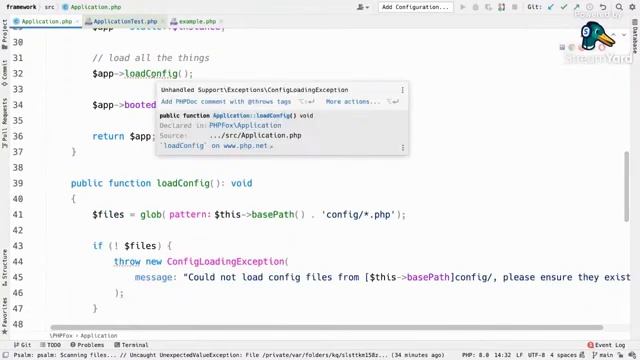Open the Structure tool window
Viewport: 640px width, 360px height.
pyautogui.click(x=4, y=268)
